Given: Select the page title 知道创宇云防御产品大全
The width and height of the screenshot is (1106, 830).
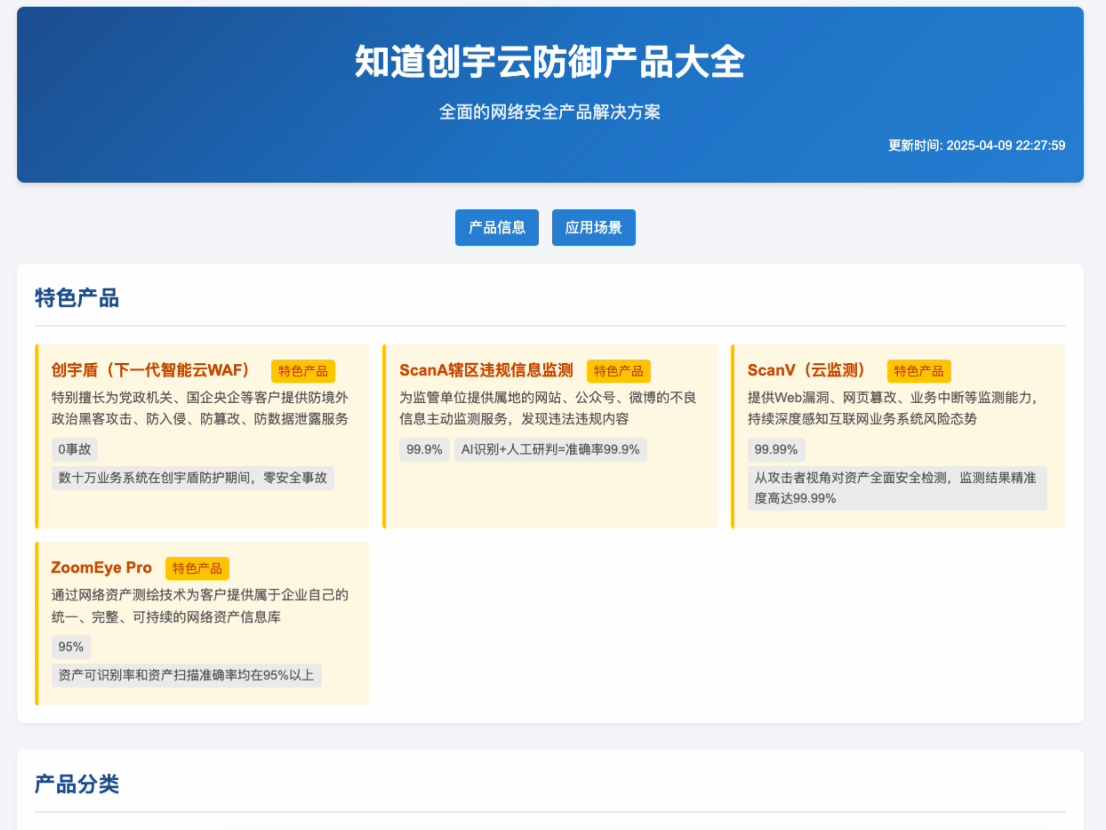Looking at the screenshot, I should (549, 61).
